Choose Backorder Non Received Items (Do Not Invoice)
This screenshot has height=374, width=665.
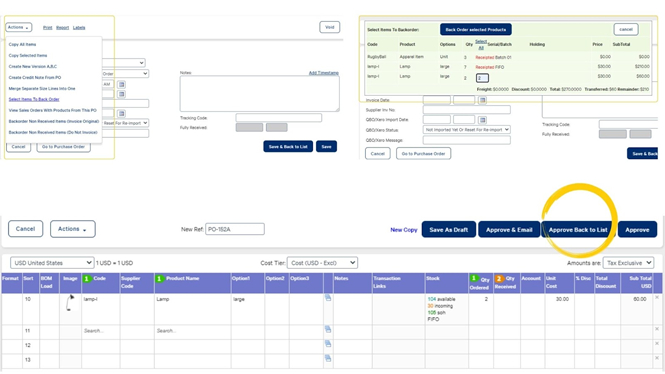point(53,132)
